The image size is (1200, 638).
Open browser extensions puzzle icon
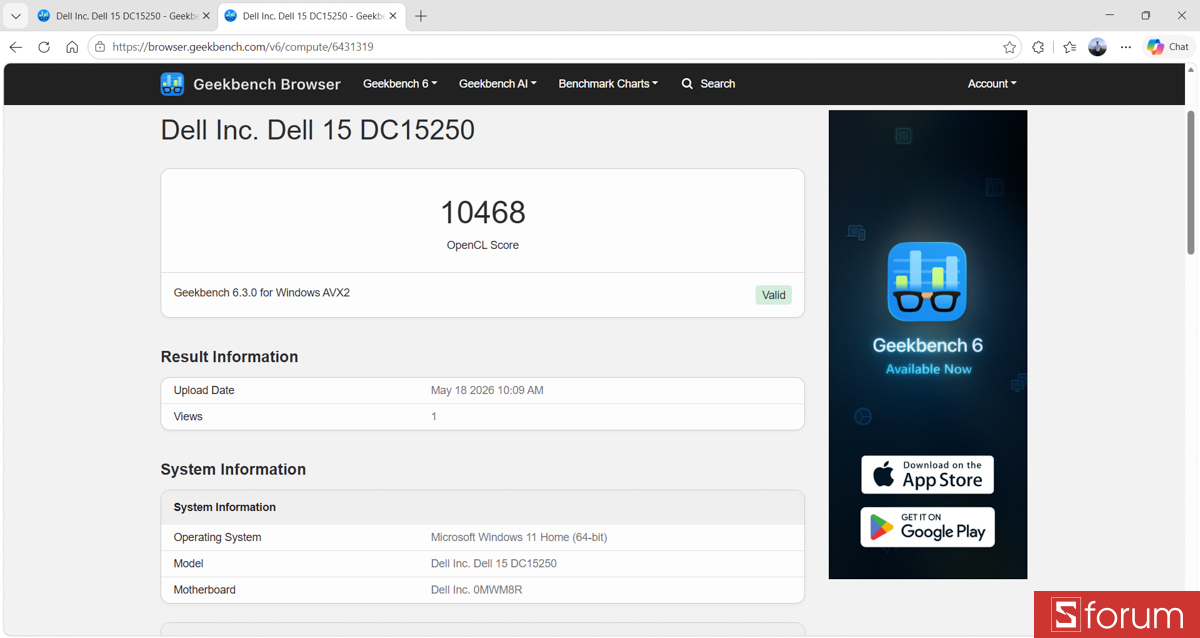[x=1038, y=47]
